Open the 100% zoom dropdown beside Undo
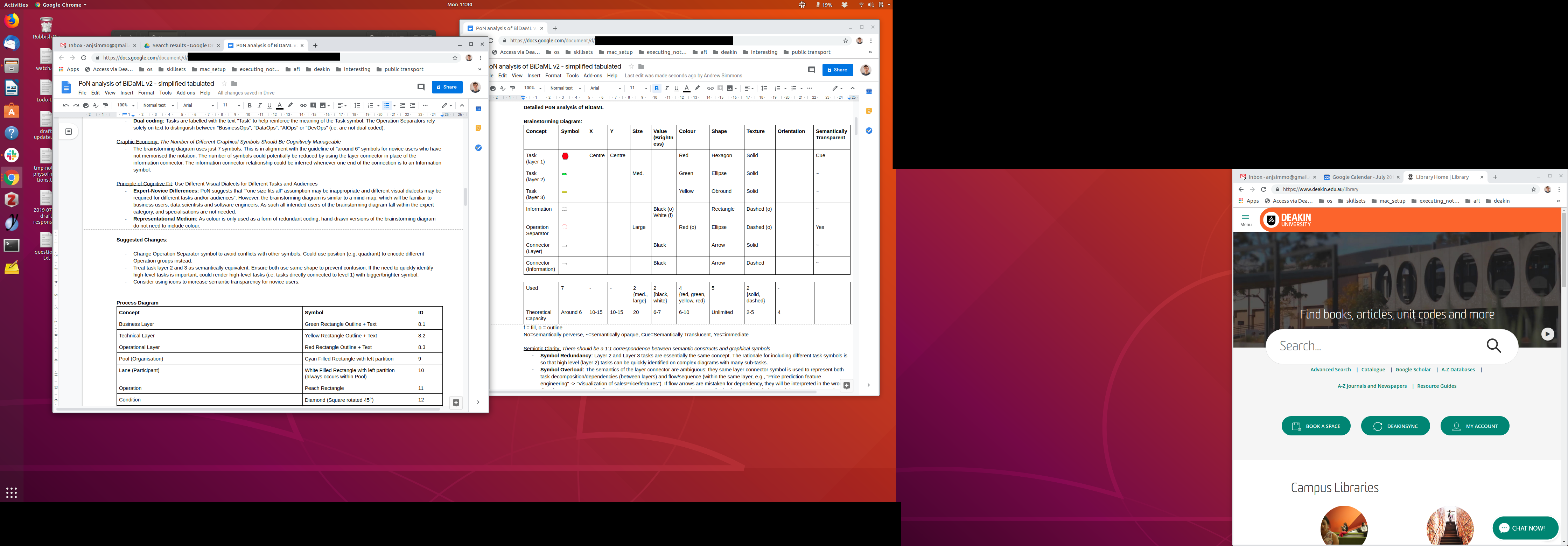Viewport: 1568px width, 546px height. (x=126, y=105)
